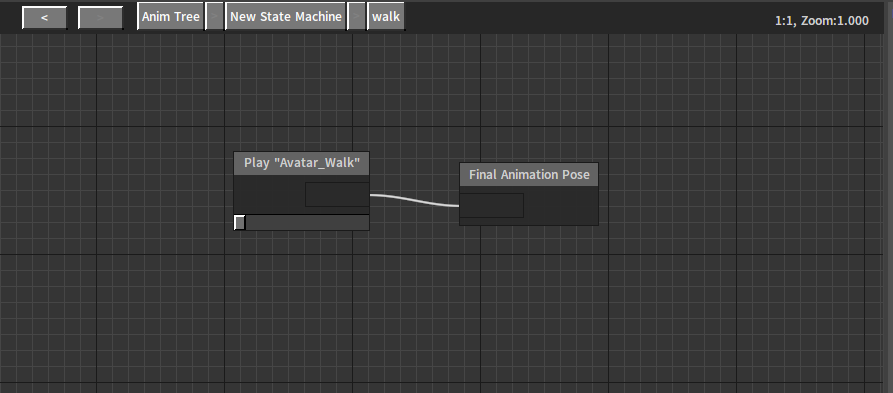The width and height of the screenshot is (893, 393).
Task: Expand the chevron after Anim Tree breadcrumb
Action: pos(214,17)
